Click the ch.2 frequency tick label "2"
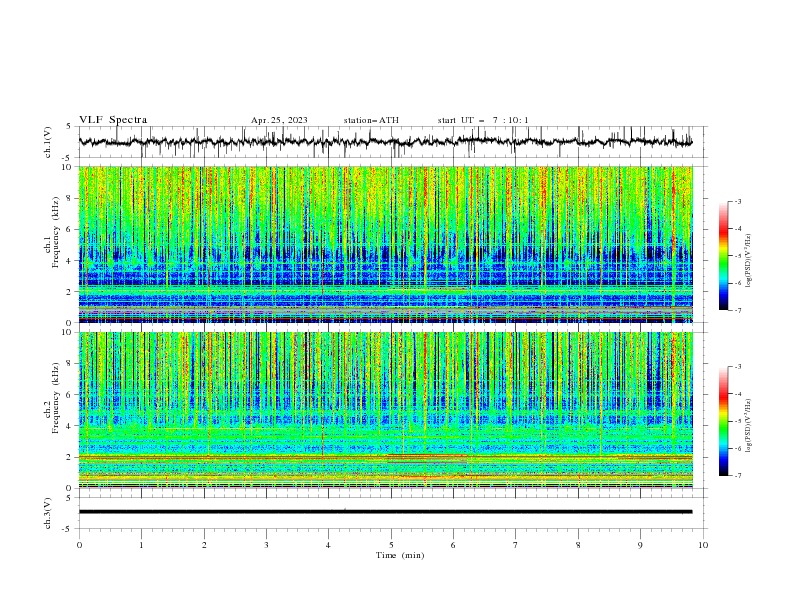Image resolution: width=792 pixels, height=612 pixels. tap(70, 457)
